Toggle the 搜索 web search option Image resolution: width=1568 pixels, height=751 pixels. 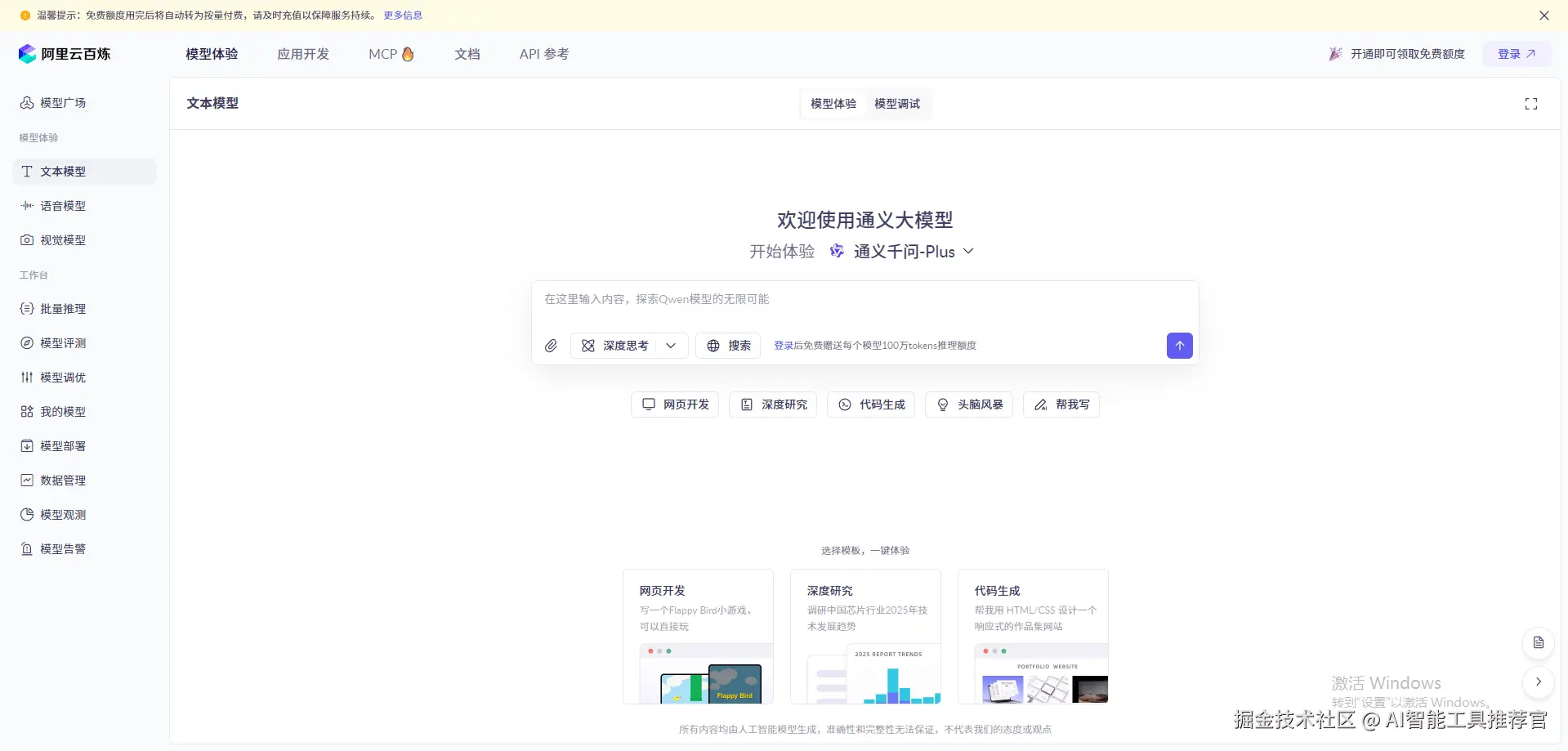tap(728, 346)
